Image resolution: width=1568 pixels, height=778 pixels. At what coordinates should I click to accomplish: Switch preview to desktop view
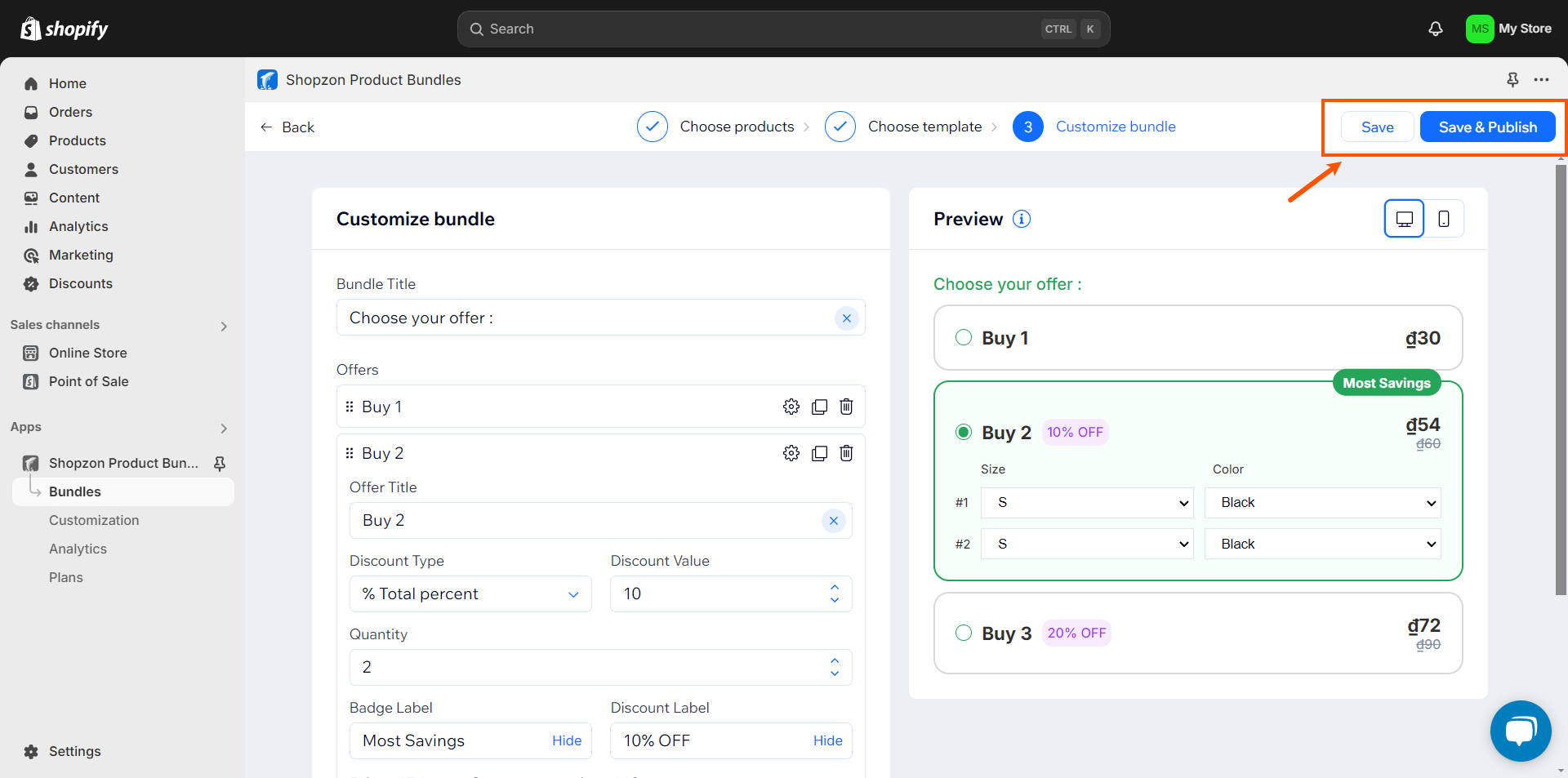[x=1404, y=219]
